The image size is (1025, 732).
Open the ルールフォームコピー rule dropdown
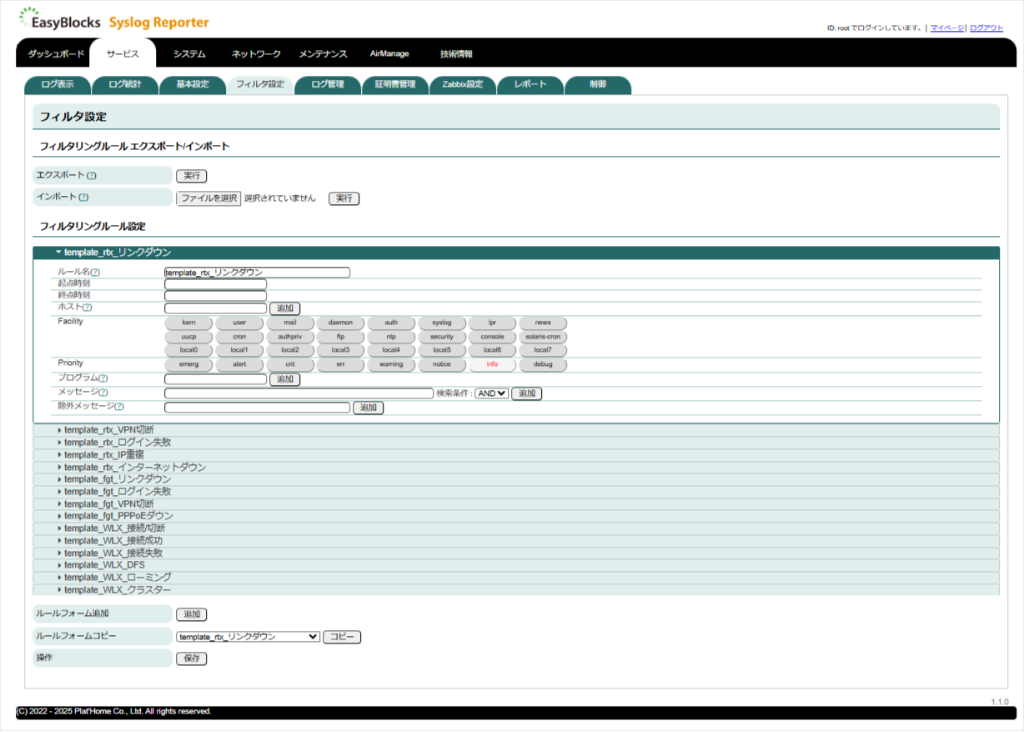[248, 637]
